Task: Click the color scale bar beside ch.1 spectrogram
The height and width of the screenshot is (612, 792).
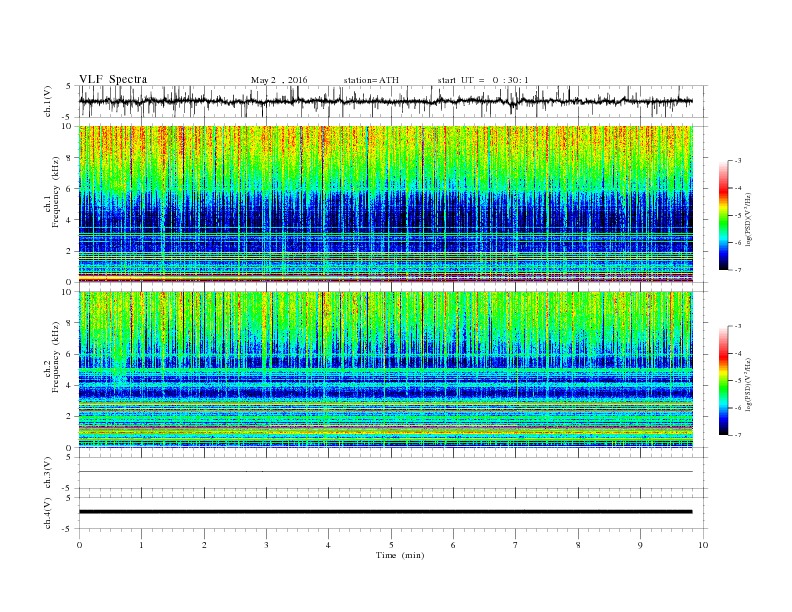Action: click(x=724, y=215)
